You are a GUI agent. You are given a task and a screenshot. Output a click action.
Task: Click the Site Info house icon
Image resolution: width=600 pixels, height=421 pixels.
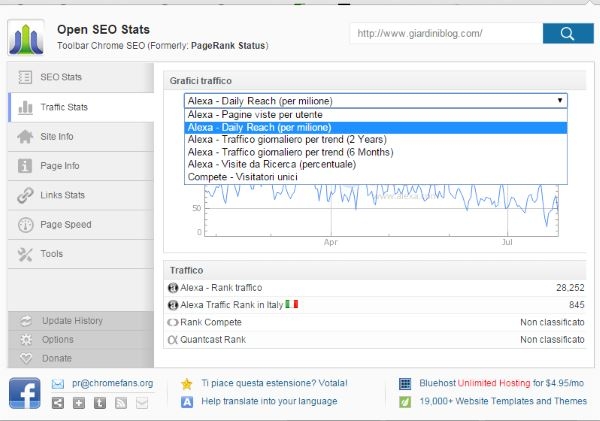click(25, 137)
